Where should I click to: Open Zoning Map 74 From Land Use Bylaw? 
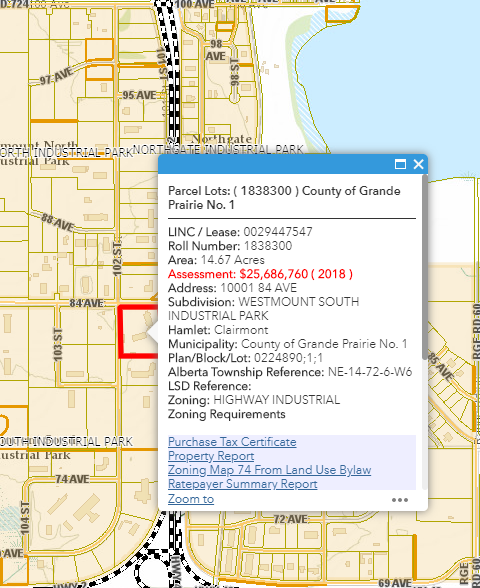270,470
